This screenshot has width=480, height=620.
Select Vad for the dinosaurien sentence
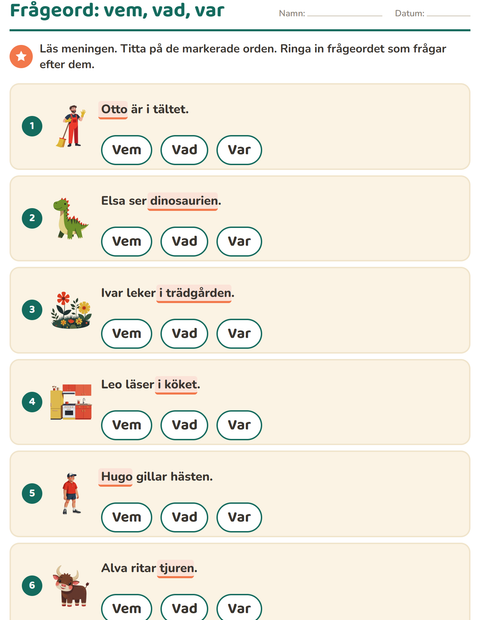(184, 241)
